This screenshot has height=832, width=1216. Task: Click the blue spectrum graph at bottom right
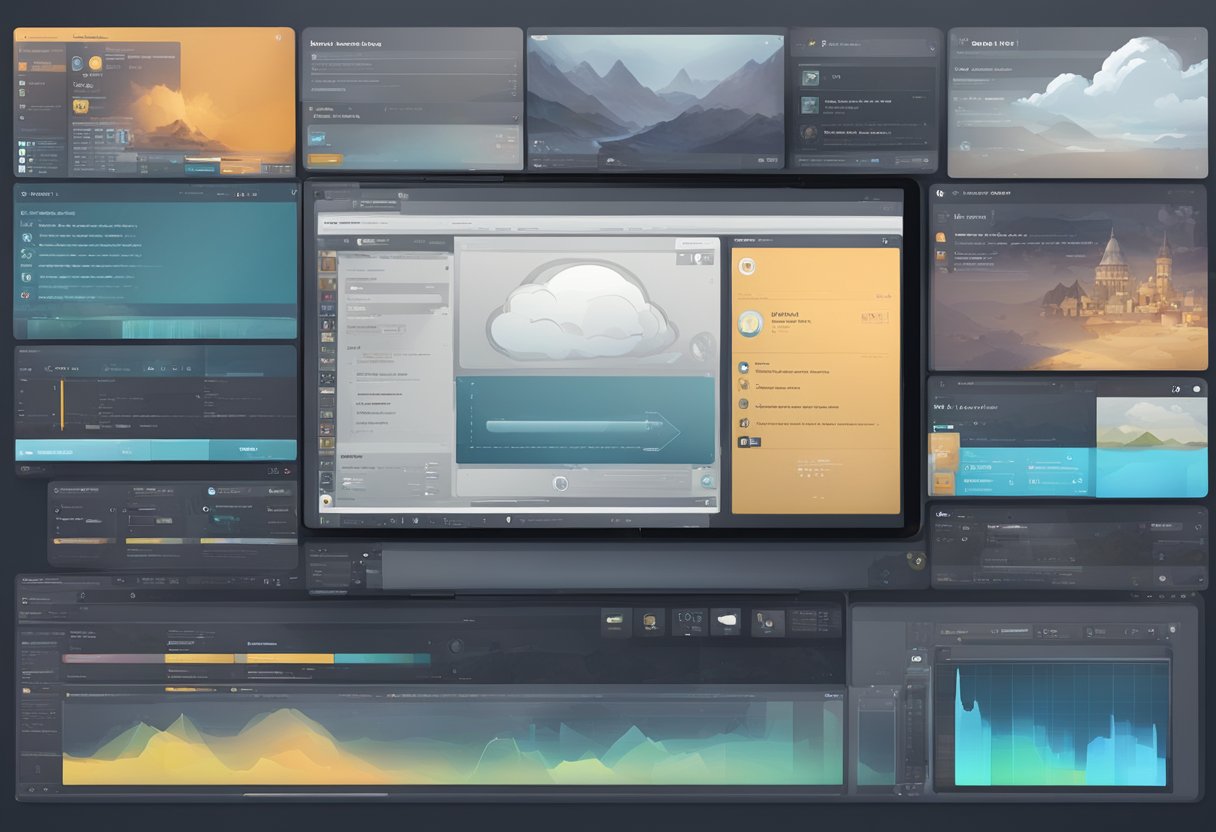[1060, 720]
